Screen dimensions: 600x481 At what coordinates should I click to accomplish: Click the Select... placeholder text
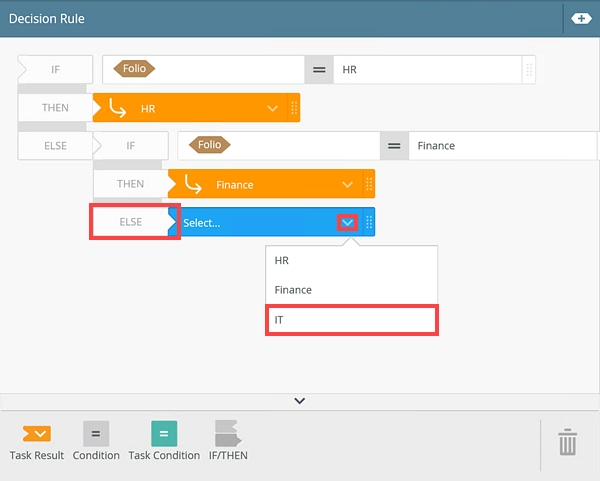point(202,223)
